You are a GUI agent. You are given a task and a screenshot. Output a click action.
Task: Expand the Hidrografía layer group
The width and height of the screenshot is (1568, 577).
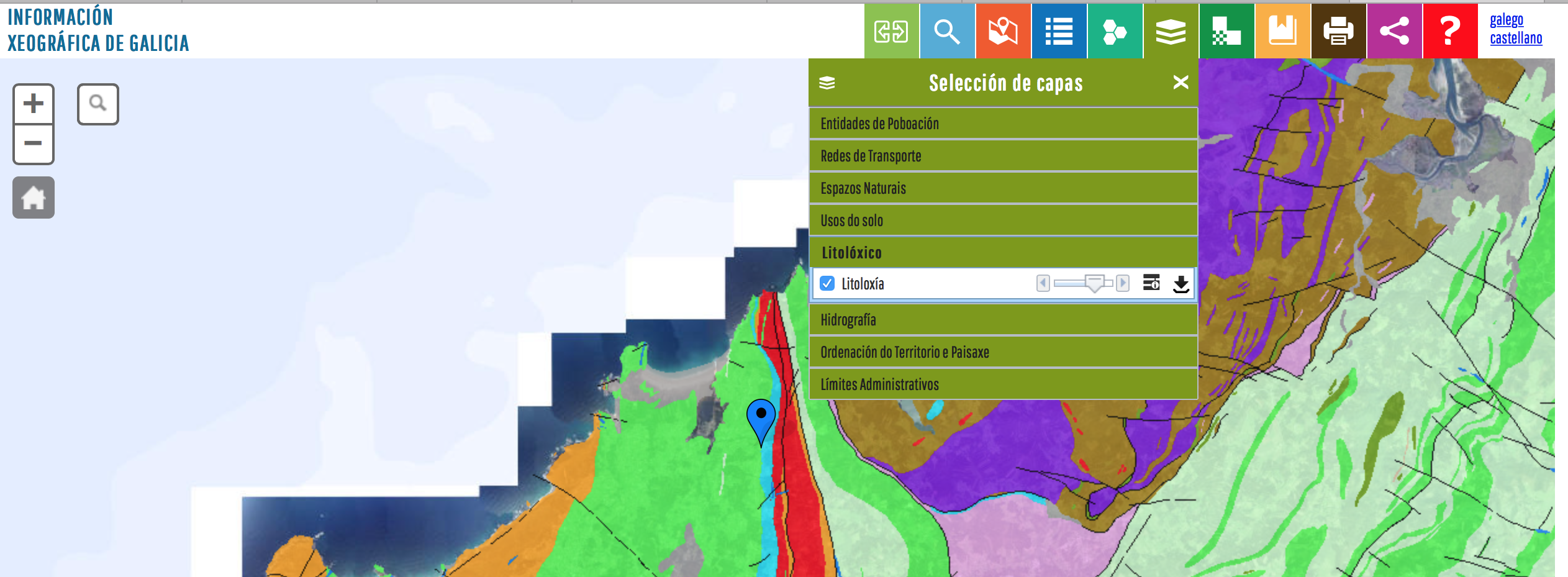pyautogui.click(x=1003, y=320)
